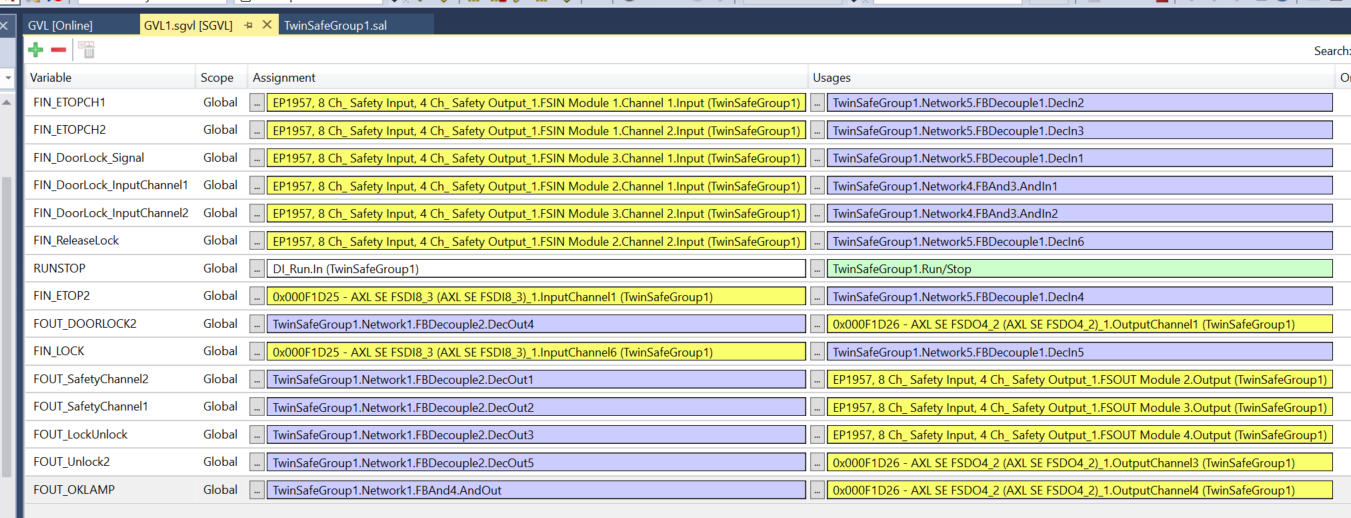Add a new variable with green plus

pos(36,50)
